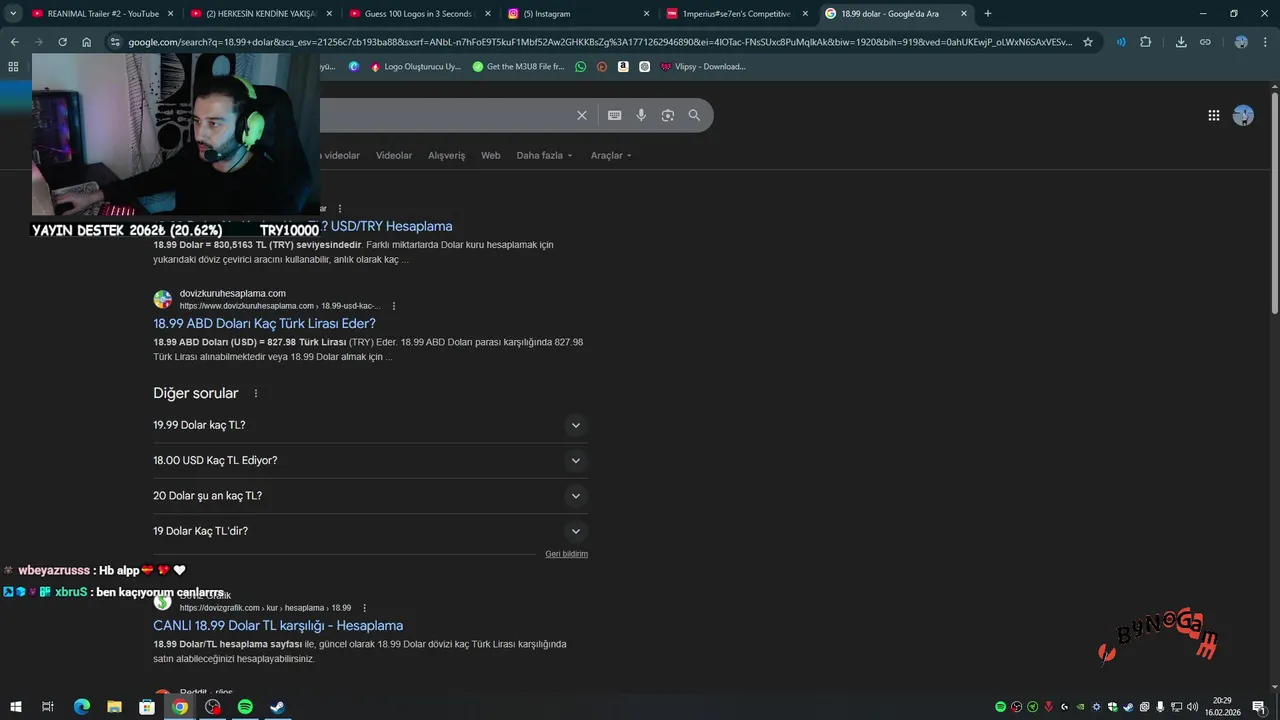Clear the Google search box text

tap(582, 116)
